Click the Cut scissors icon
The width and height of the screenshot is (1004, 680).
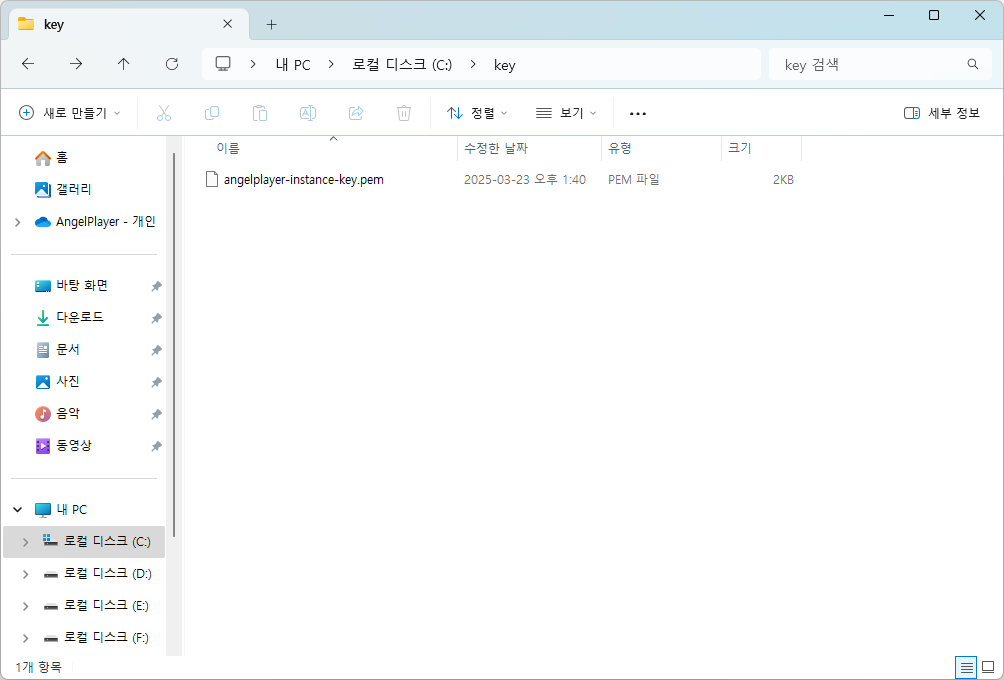pos(164,113)
